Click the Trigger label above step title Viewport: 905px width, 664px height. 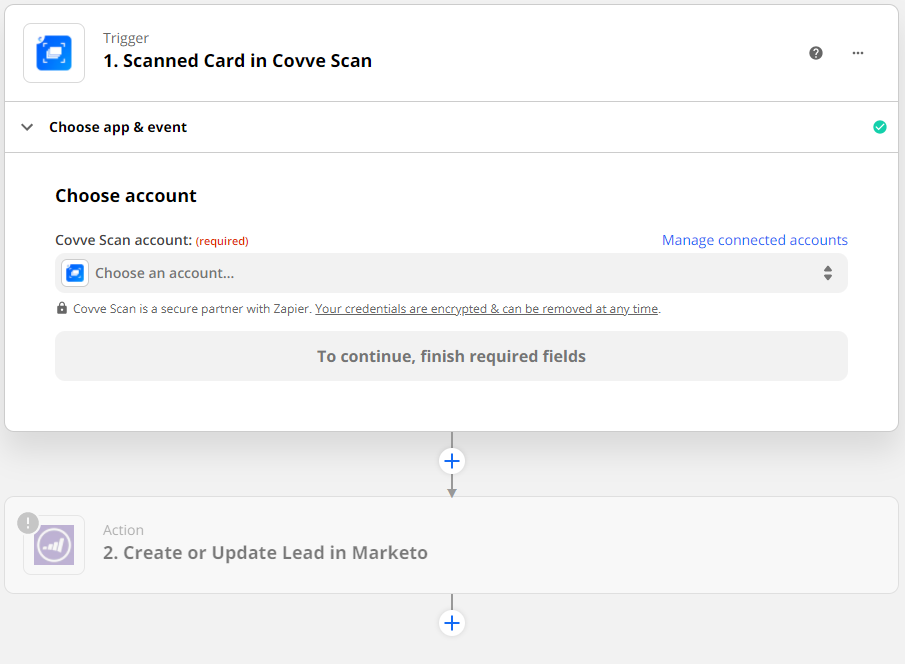click(126, 38)
